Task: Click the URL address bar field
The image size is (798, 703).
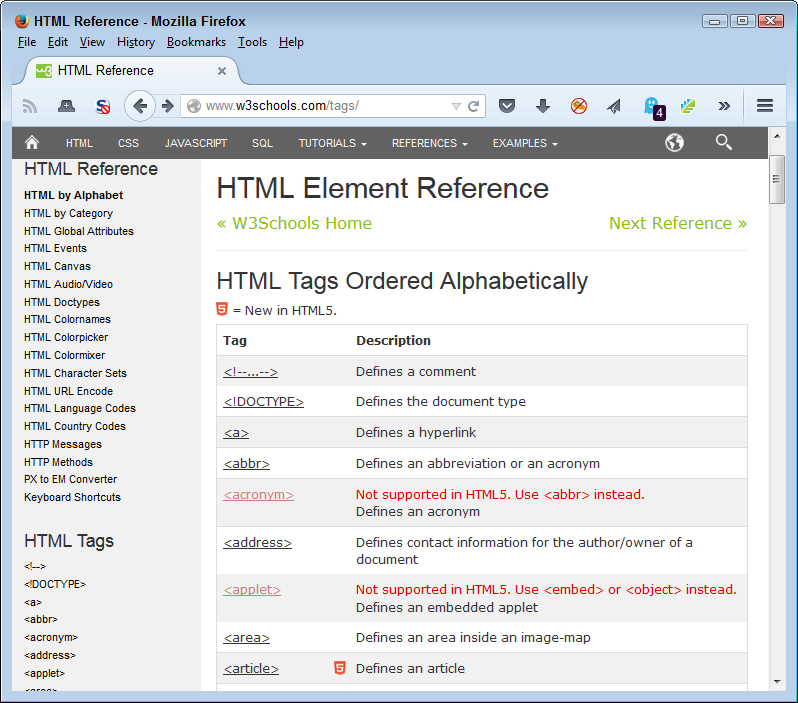Action: coord(320,106)
